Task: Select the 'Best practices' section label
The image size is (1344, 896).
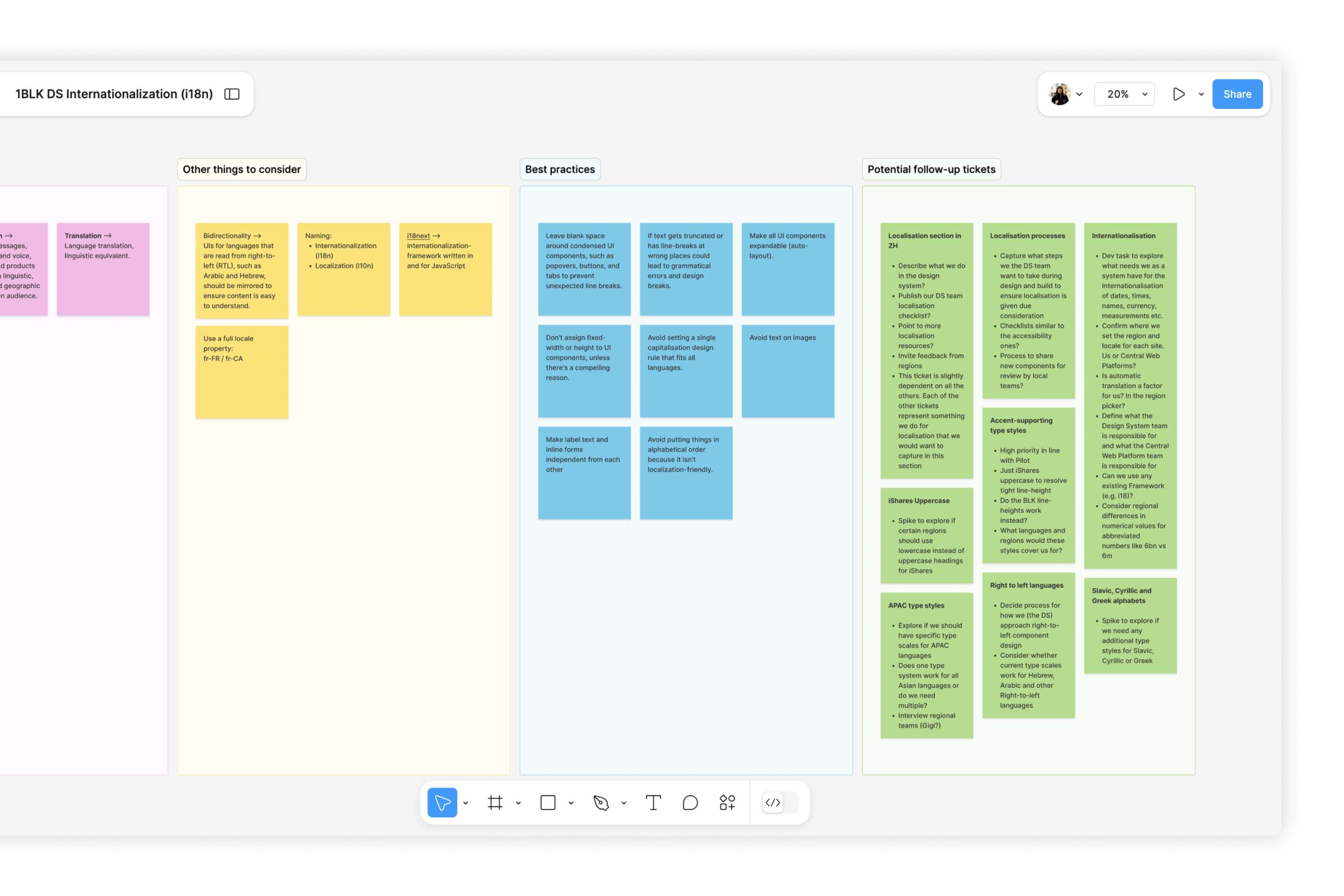Action: coord(560,169)
